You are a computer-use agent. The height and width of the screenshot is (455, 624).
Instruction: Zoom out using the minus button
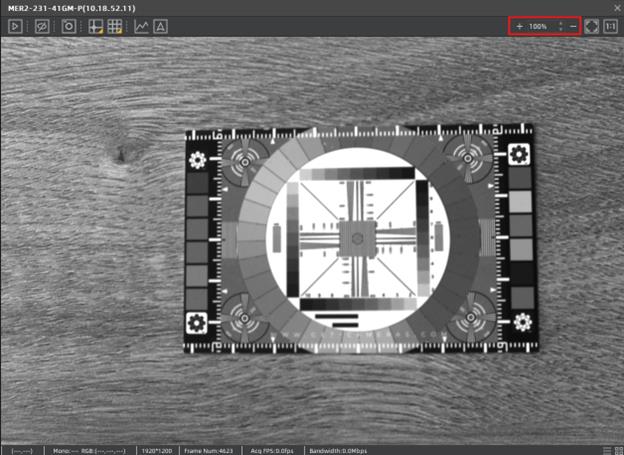[x=573, y=25]
